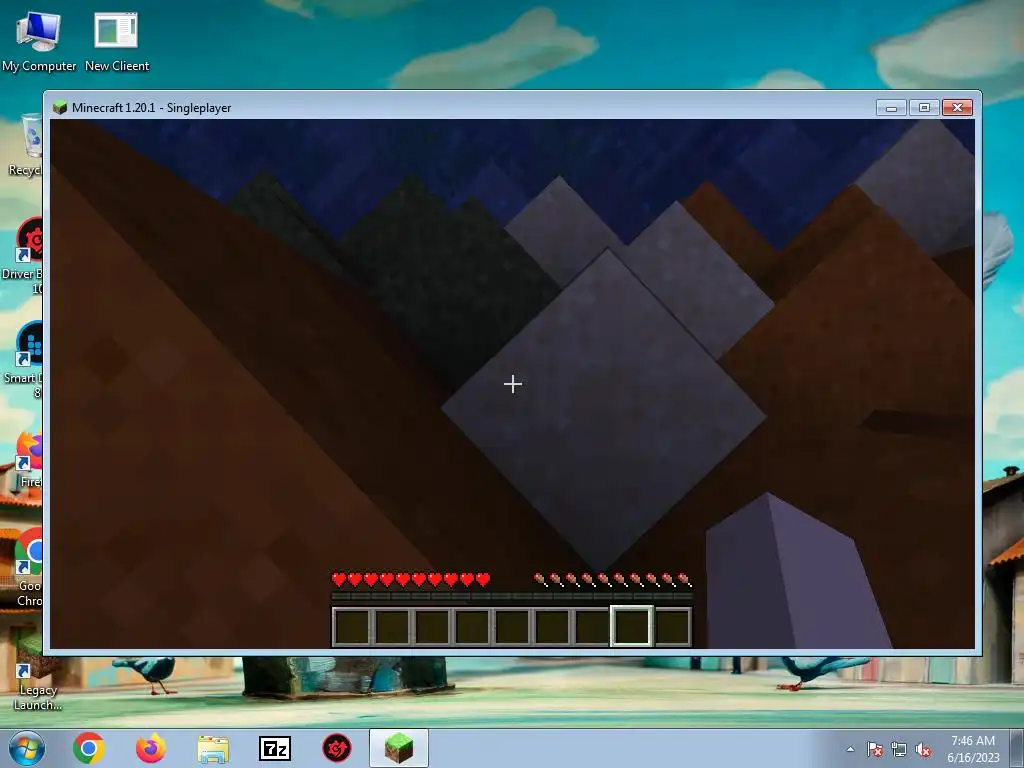Screen dimensions: 1024x768
Task: Open the Google Chrome desktop shortcut
Action: point(29,568)
